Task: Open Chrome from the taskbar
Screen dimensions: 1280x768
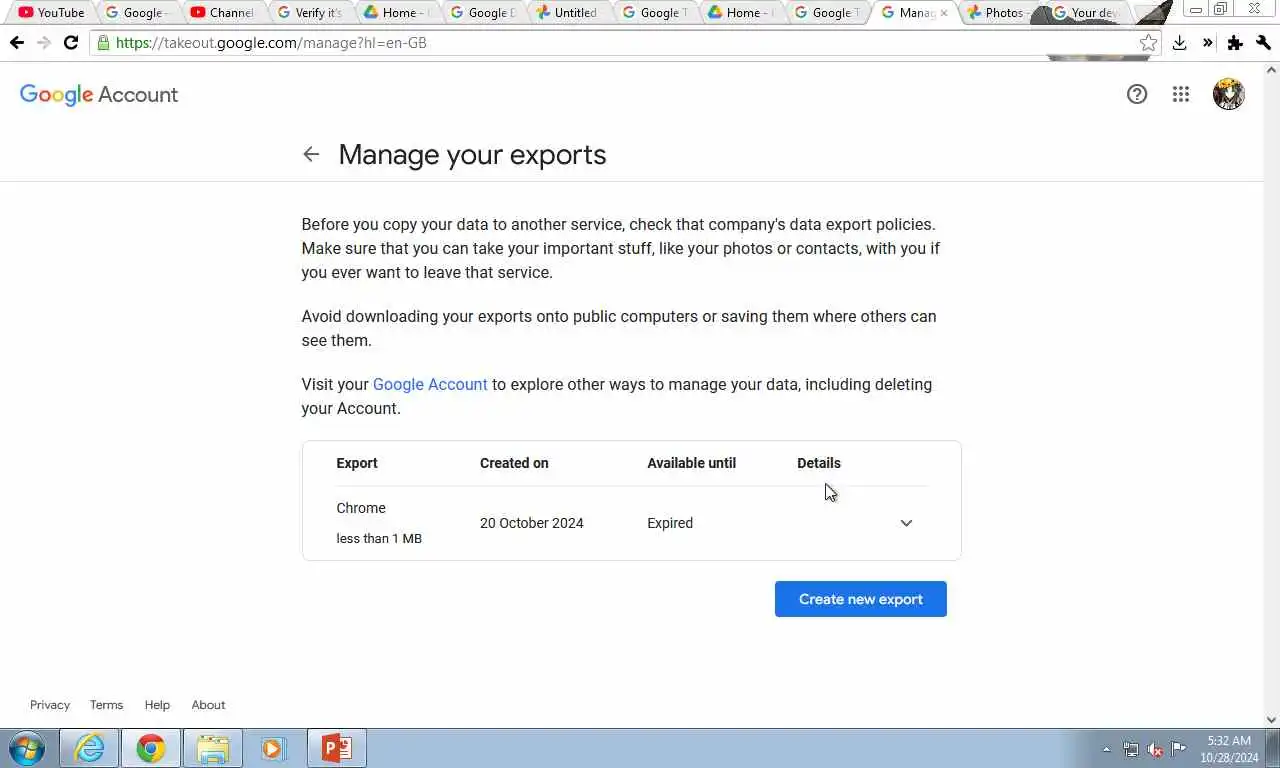Action: pos(151,748)
